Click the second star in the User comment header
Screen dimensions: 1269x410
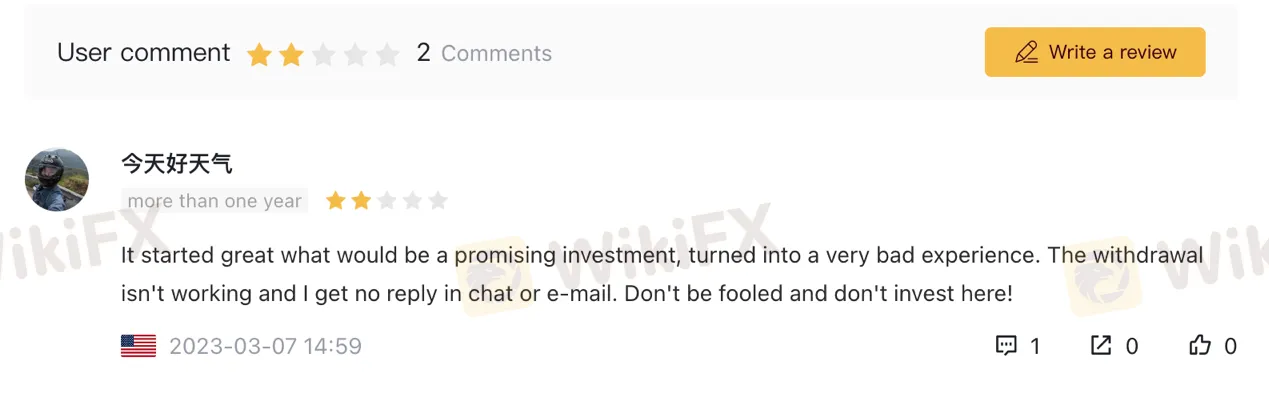click(291, 54)
